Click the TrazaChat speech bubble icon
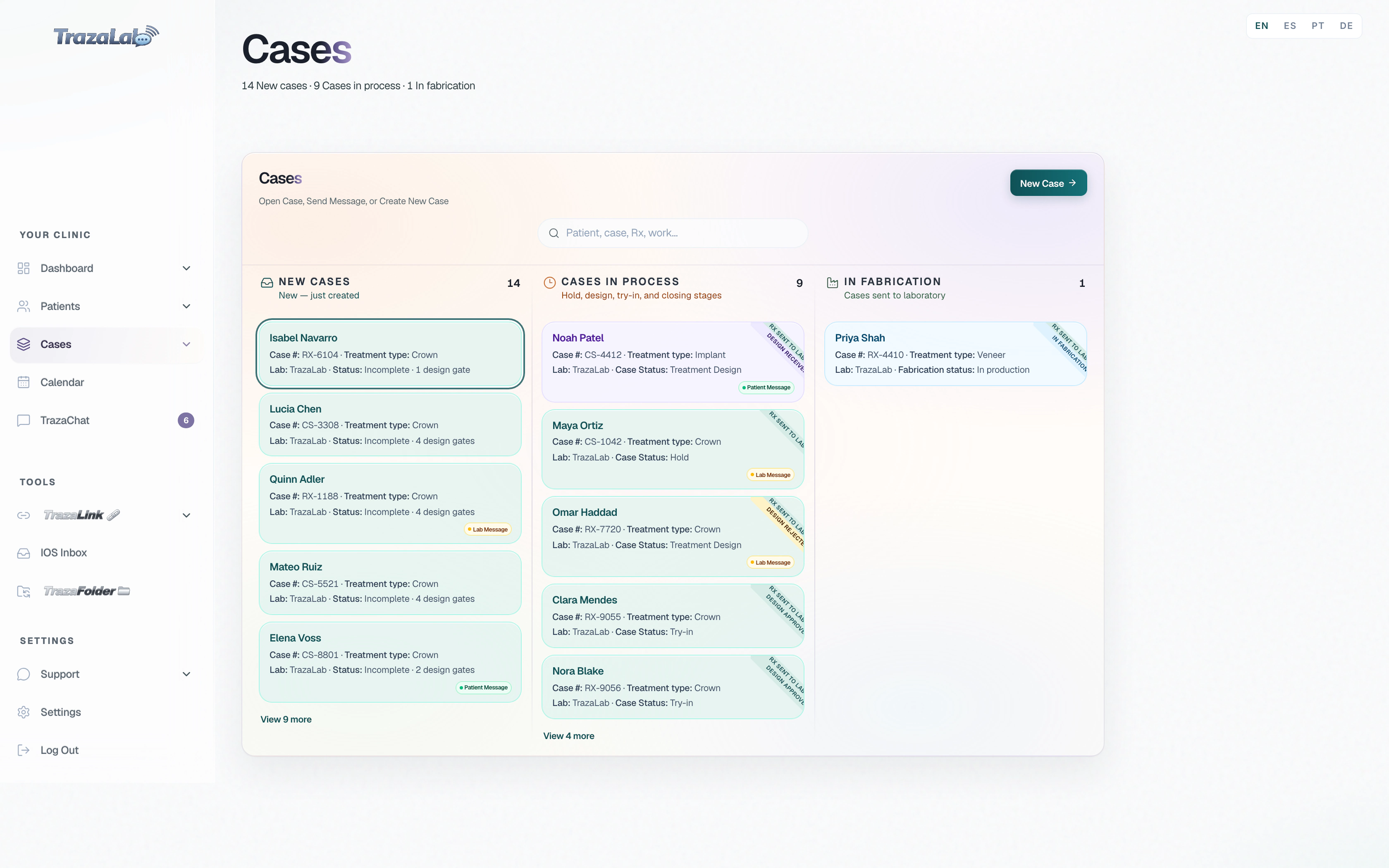The height and width of the screenshot is (868, 1389). 24,420
